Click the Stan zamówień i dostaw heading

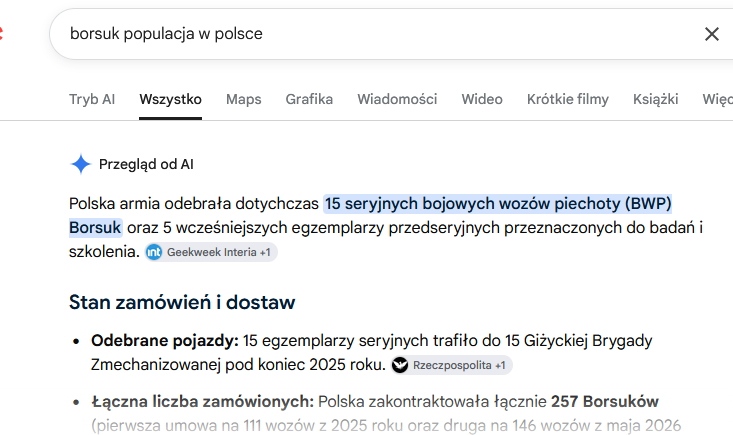pos(182,302)
